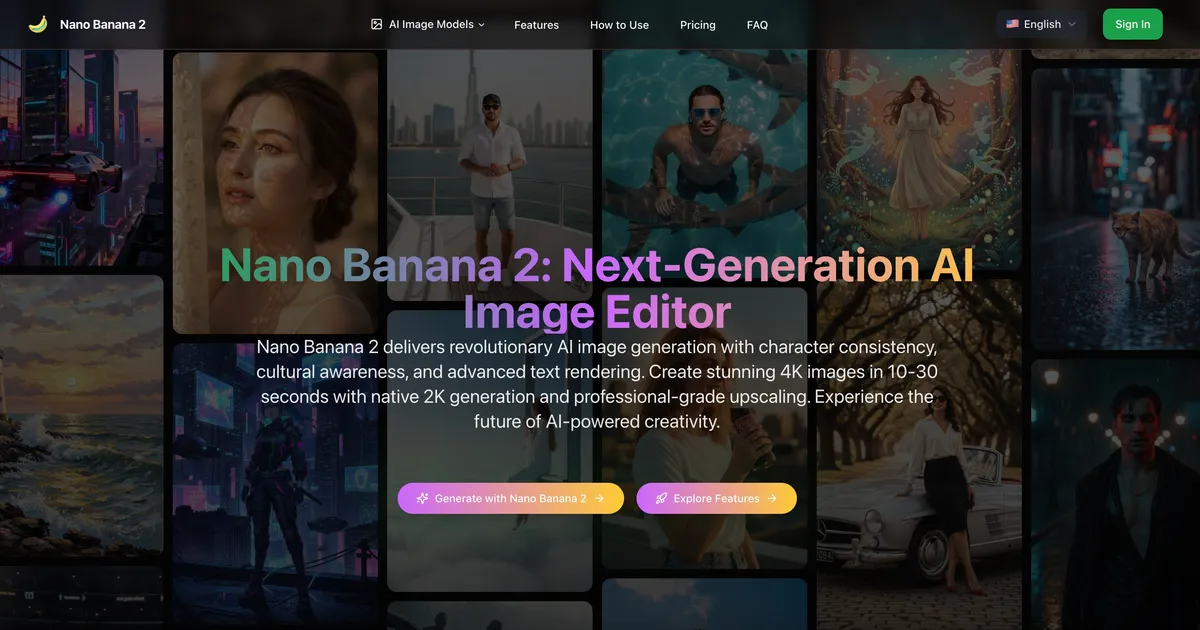The height and width of the screenshot is (630, 1200).
Task: Select How to Use in the navigation
Action: tap(620, 25)
